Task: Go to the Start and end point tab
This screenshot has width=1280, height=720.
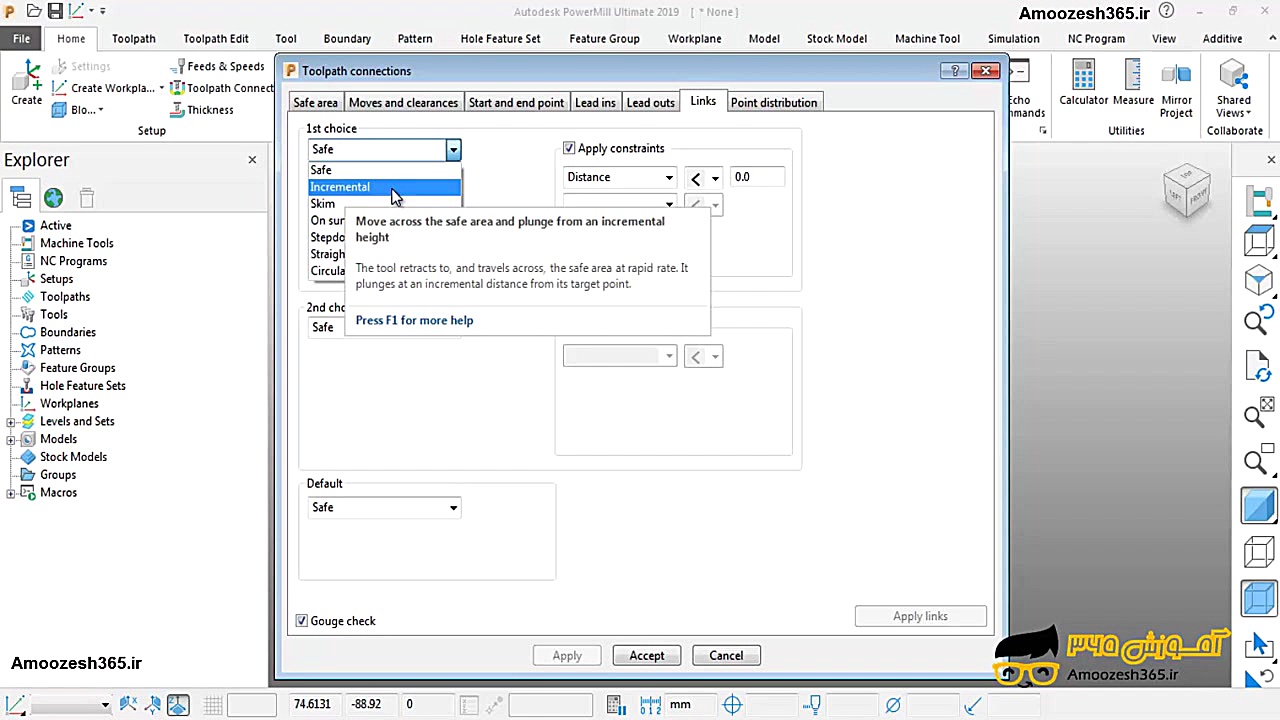Action: point(516,103)
